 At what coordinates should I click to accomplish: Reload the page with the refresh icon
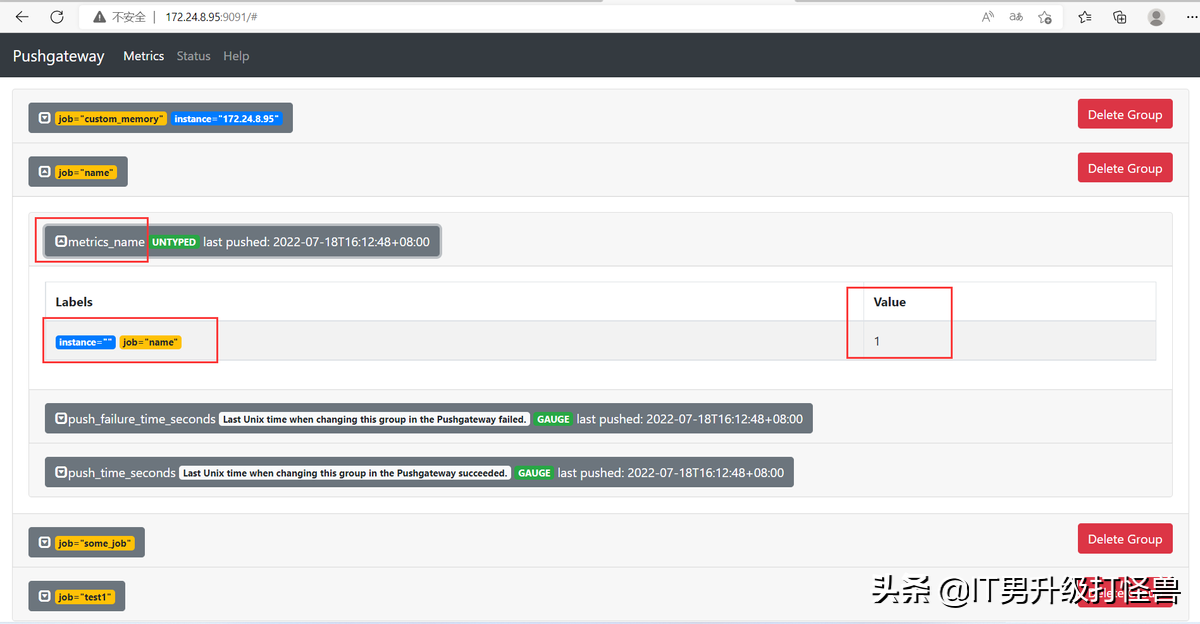pyautogui.click(x=57, y=17)
